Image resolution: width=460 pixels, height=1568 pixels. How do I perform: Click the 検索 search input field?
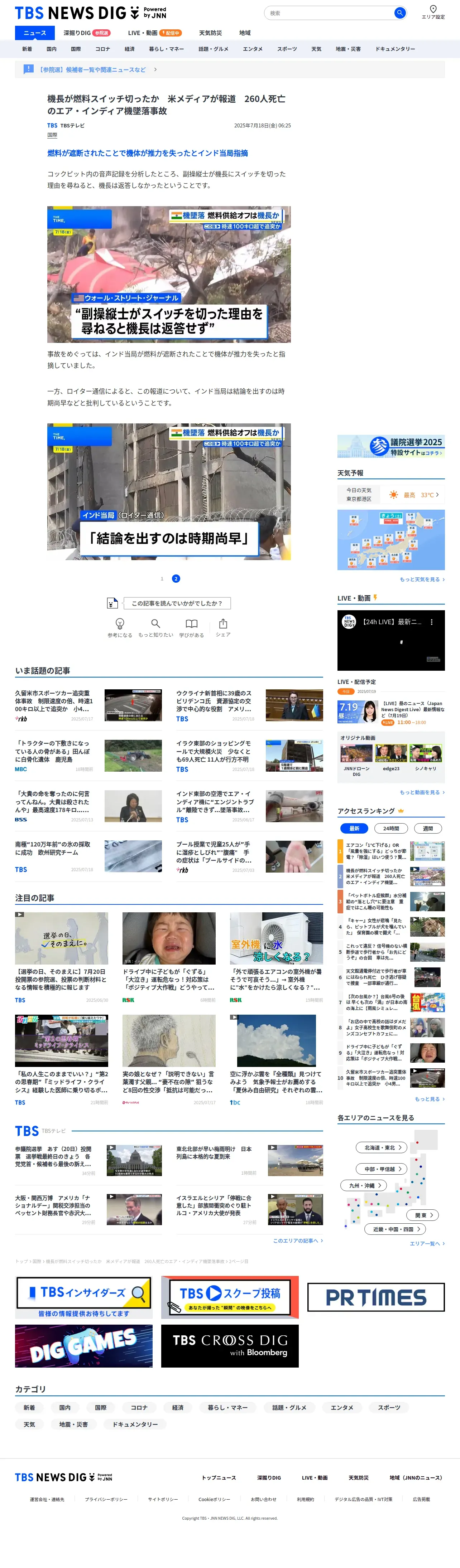(x=329, y=13)
